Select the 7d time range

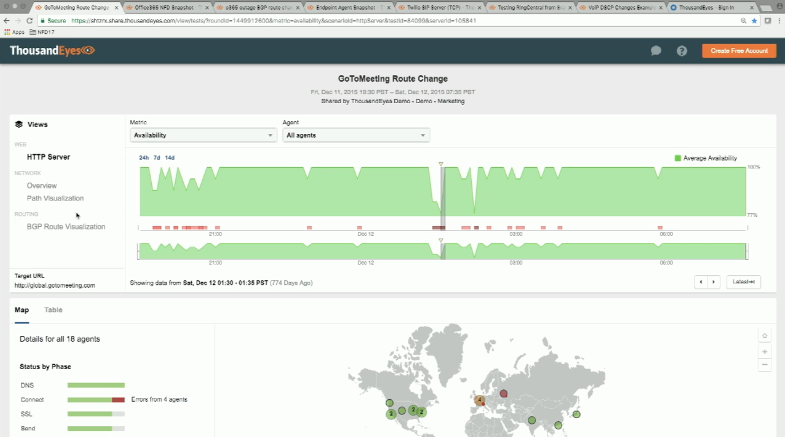157,157
